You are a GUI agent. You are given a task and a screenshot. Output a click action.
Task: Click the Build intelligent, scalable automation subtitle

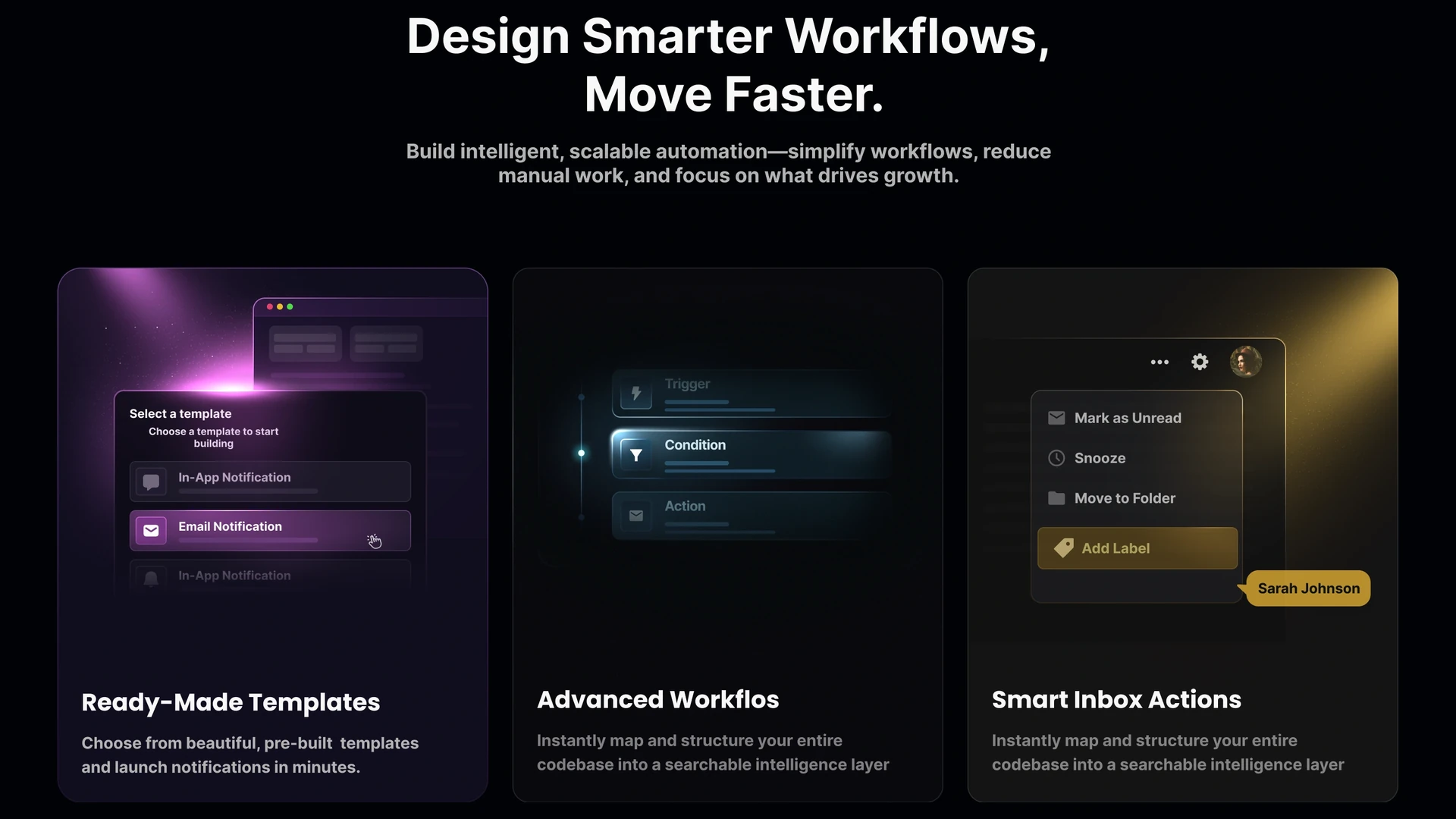point(728,163)
